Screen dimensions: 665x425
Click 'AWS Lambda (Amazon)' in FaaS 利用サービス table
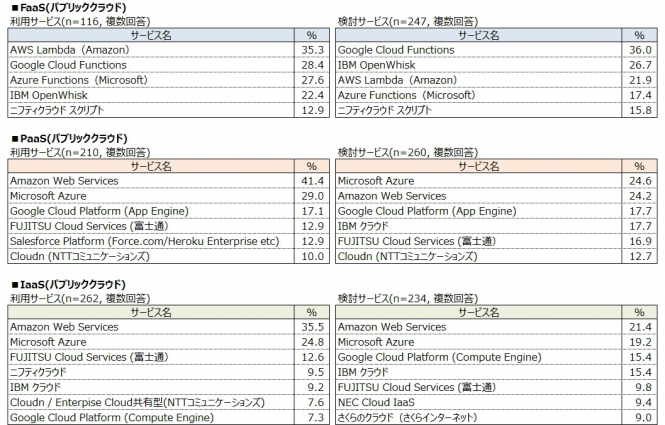(70, 50)
